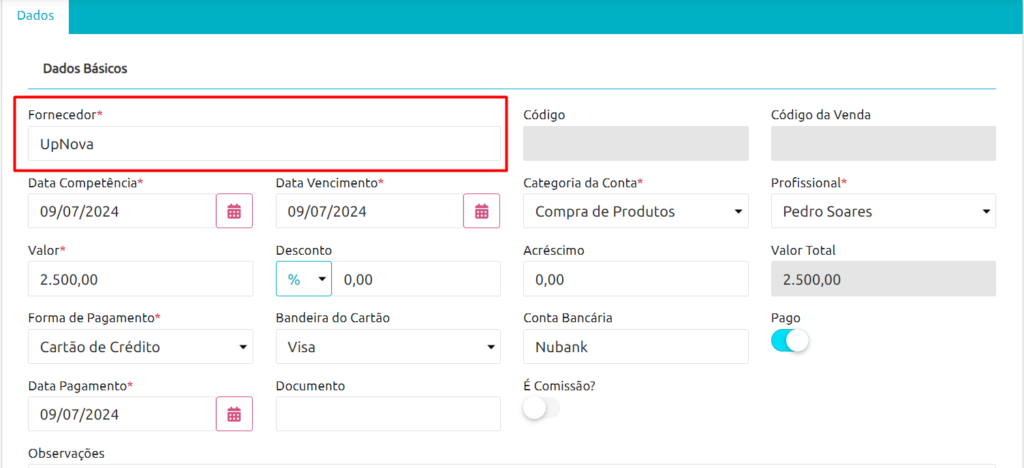
Task: Click the Fornecedor label
Action: point(65,115)
